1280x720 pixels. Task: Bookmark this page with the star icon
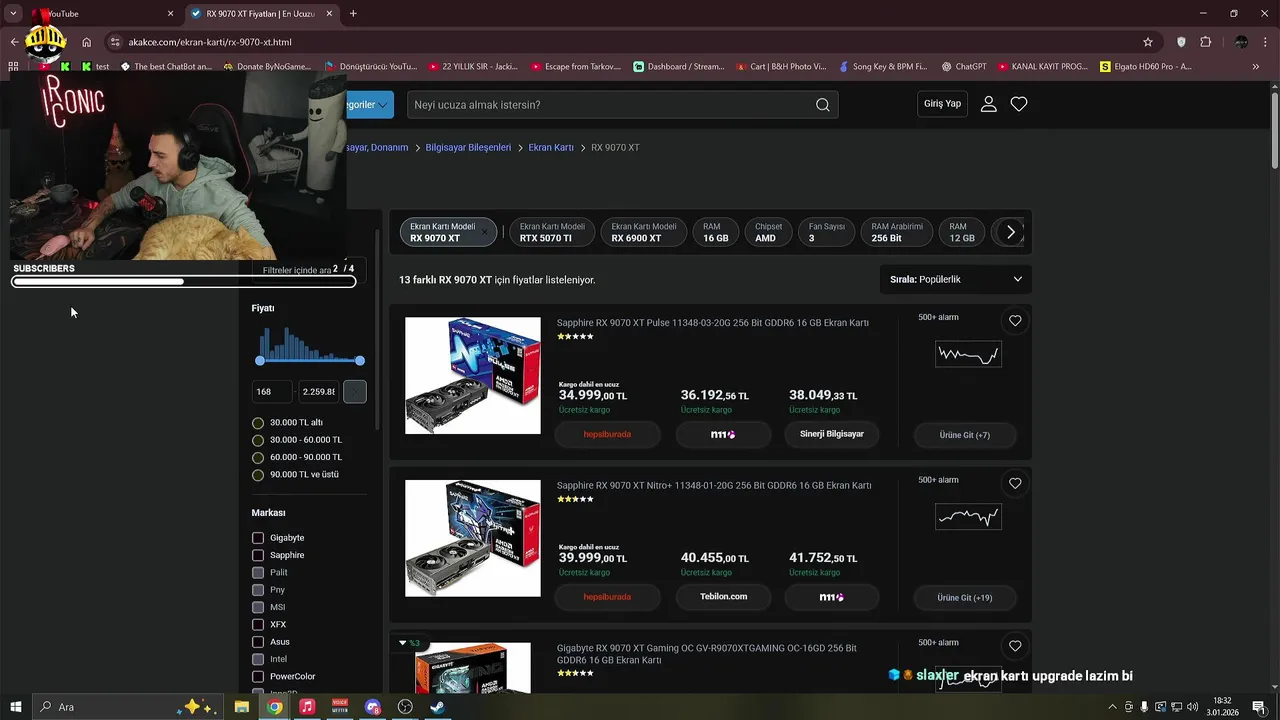1148,42
